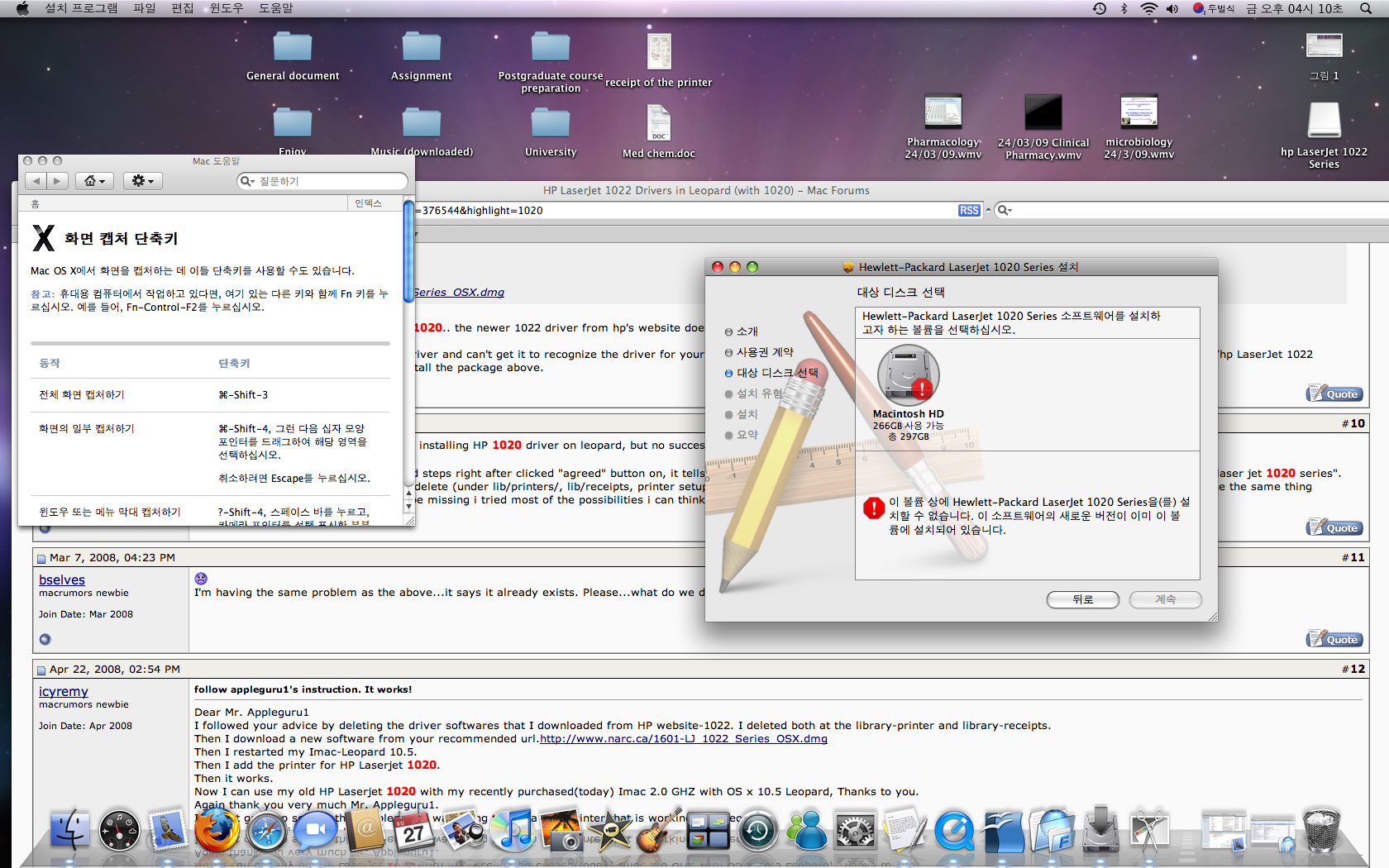Open the 파일 menu

(145, 8)
